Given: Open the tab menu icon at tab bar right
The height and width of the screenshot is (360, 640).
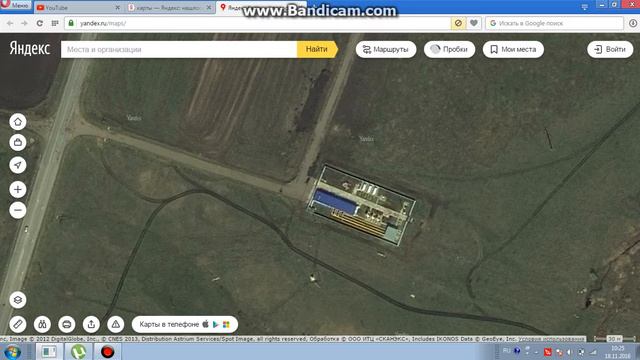Looking at the screenshot, I should [584, 7].
